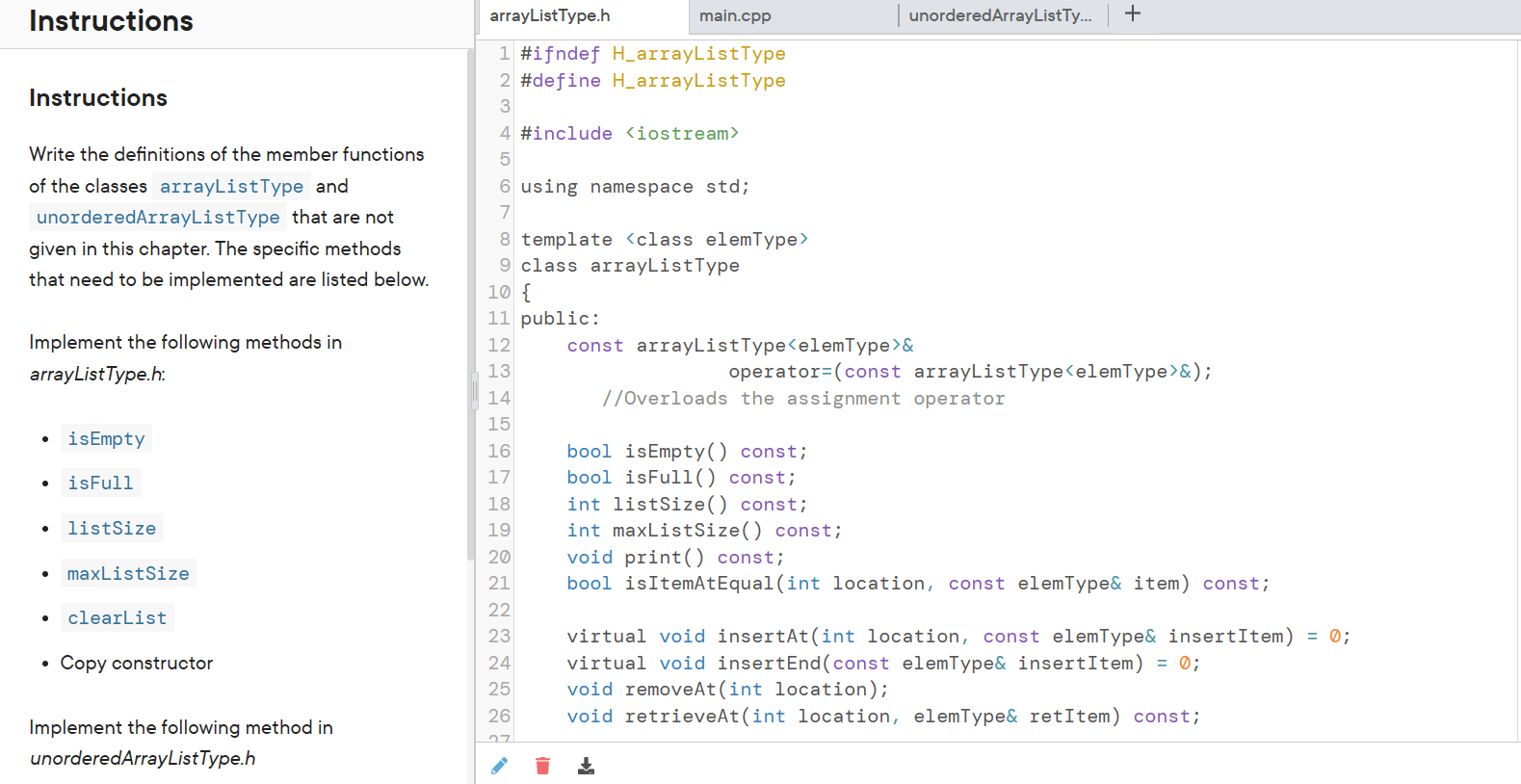Click the clearList code term in instructions
Image resolution: width=1521 pixels, height=784 pixels.
117,617
